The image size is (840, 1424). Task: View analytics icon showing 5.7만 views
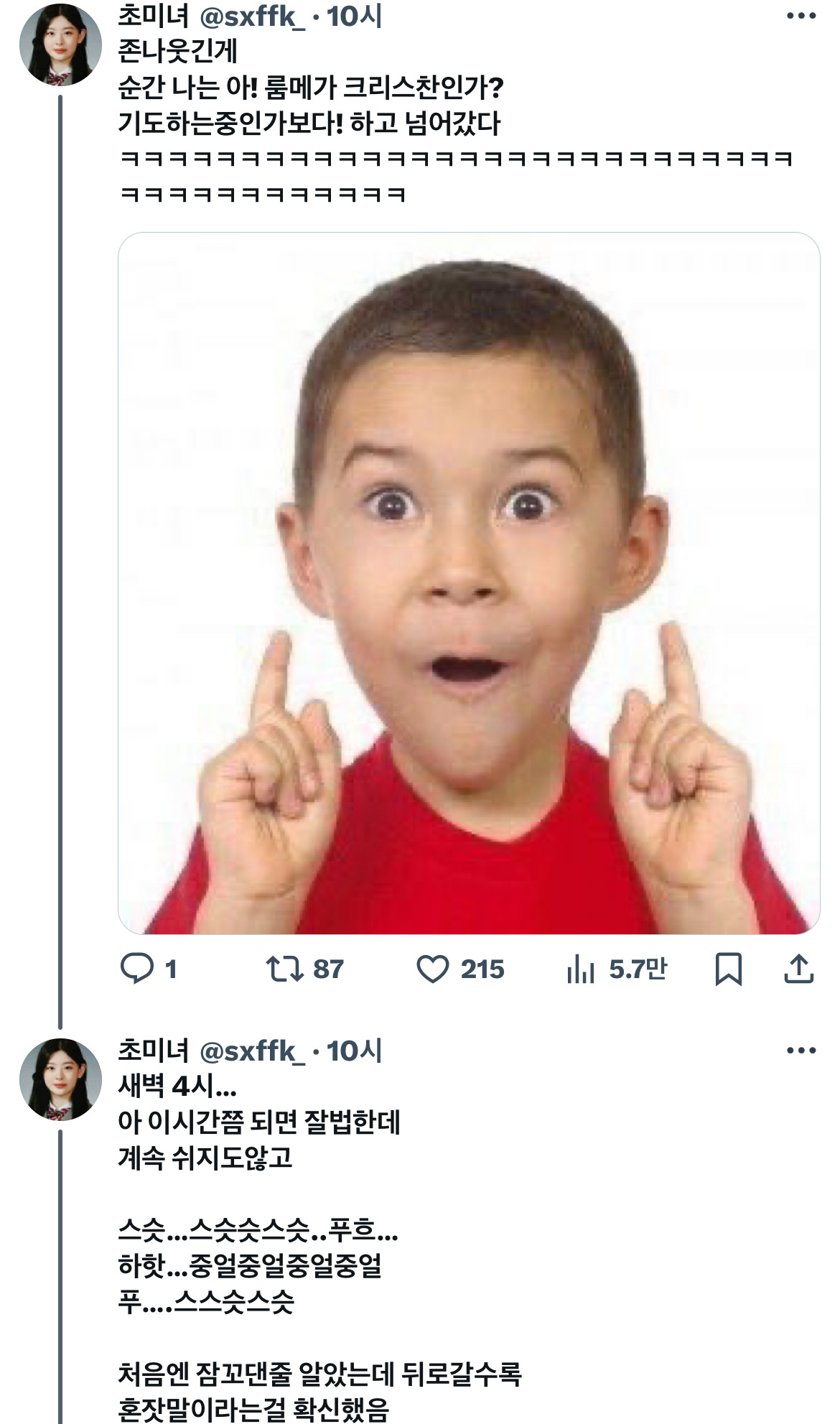pyautogui.click(x=581, y=969)
